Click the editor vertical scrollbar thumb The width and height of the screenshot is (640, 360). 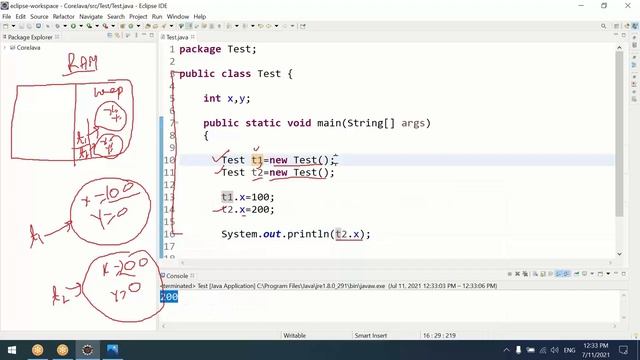pos(619,135)
